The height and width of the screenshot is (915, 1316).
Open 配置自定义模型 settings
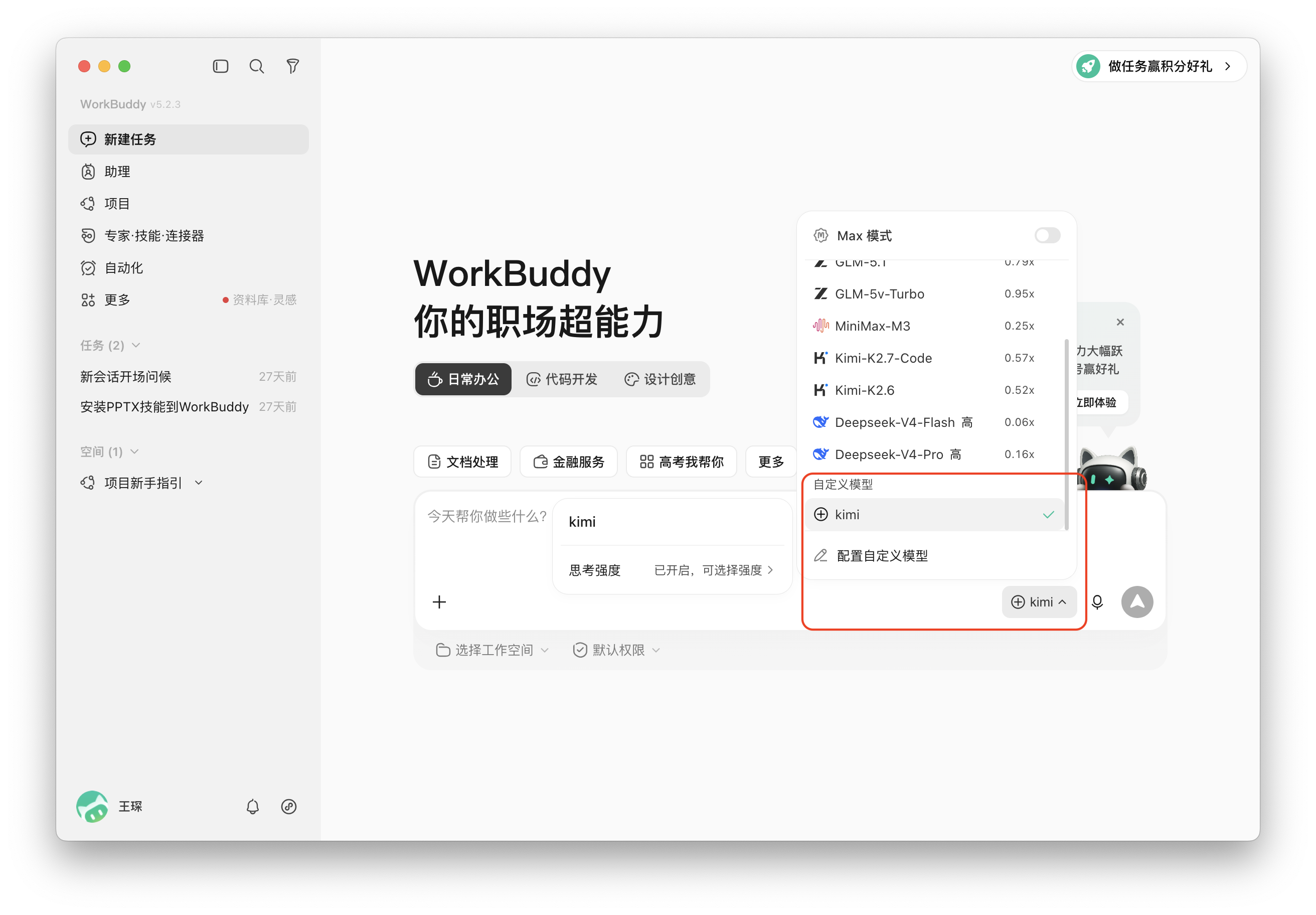pos(935,555)
